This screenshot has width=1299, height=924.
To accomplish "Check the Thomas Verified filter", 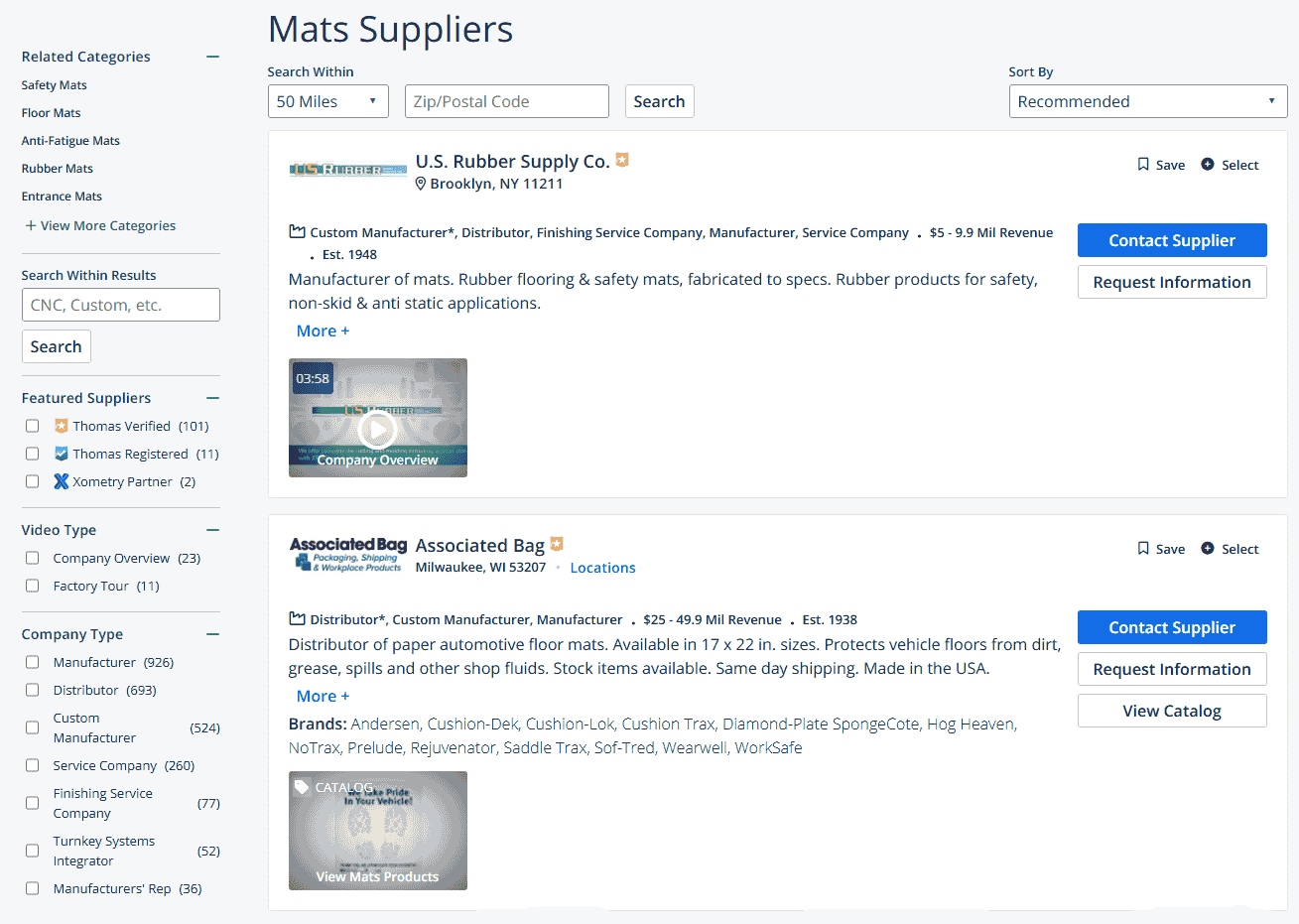I will tap(33, 426).
